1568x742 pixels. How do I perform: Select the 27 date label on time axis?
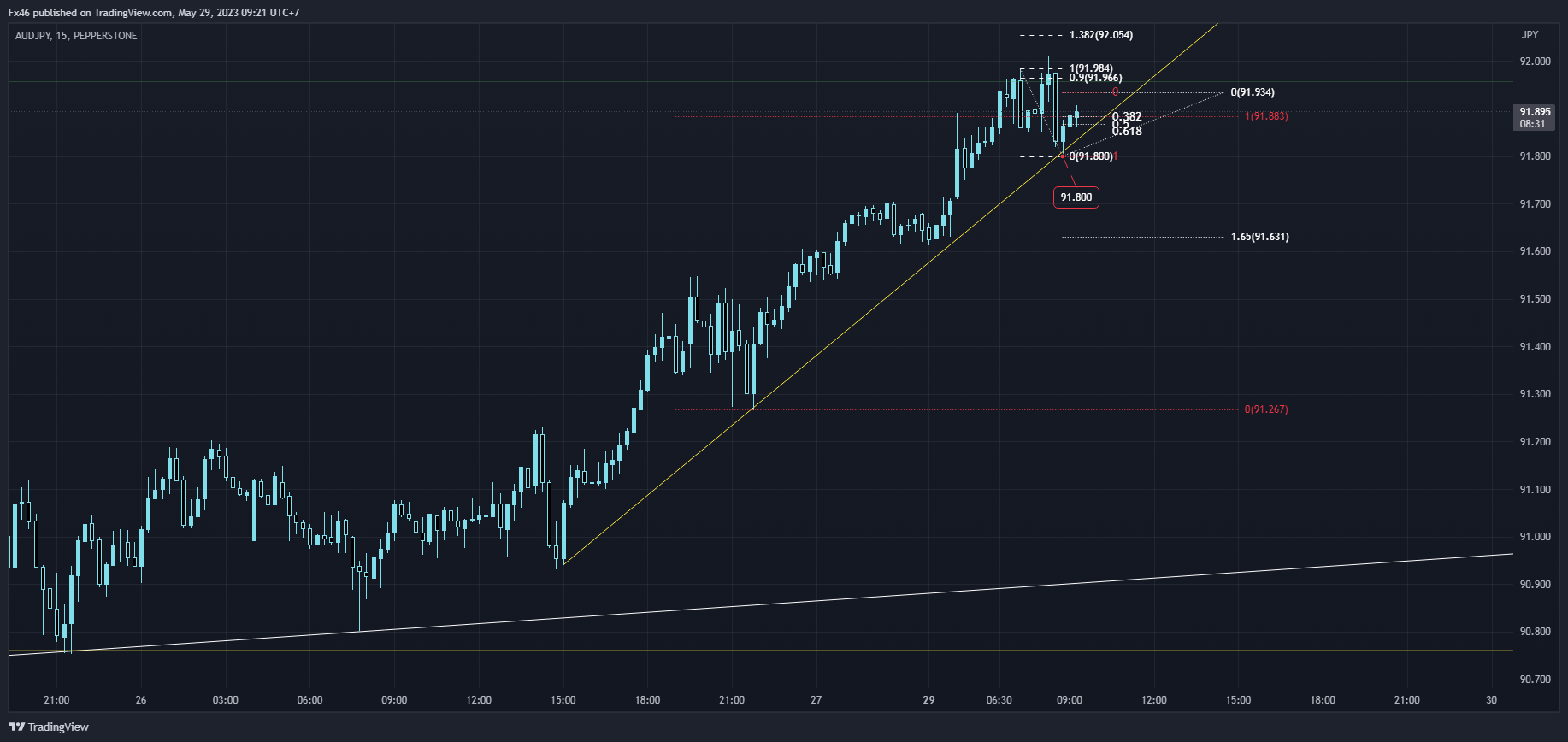(816, 700)
